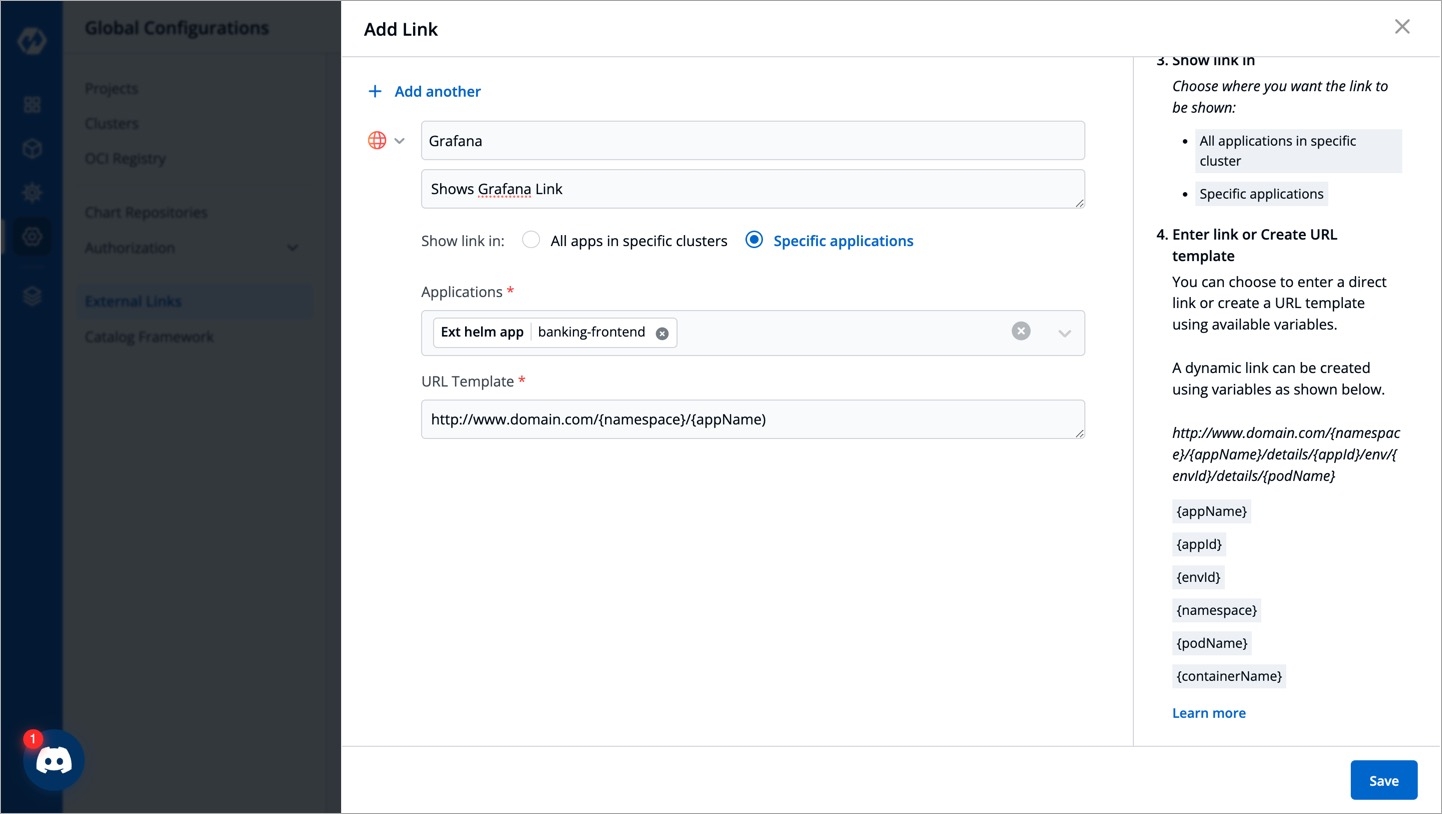Select All apps in specific clusters radio
1442x814 pixels.
point(531,240)
